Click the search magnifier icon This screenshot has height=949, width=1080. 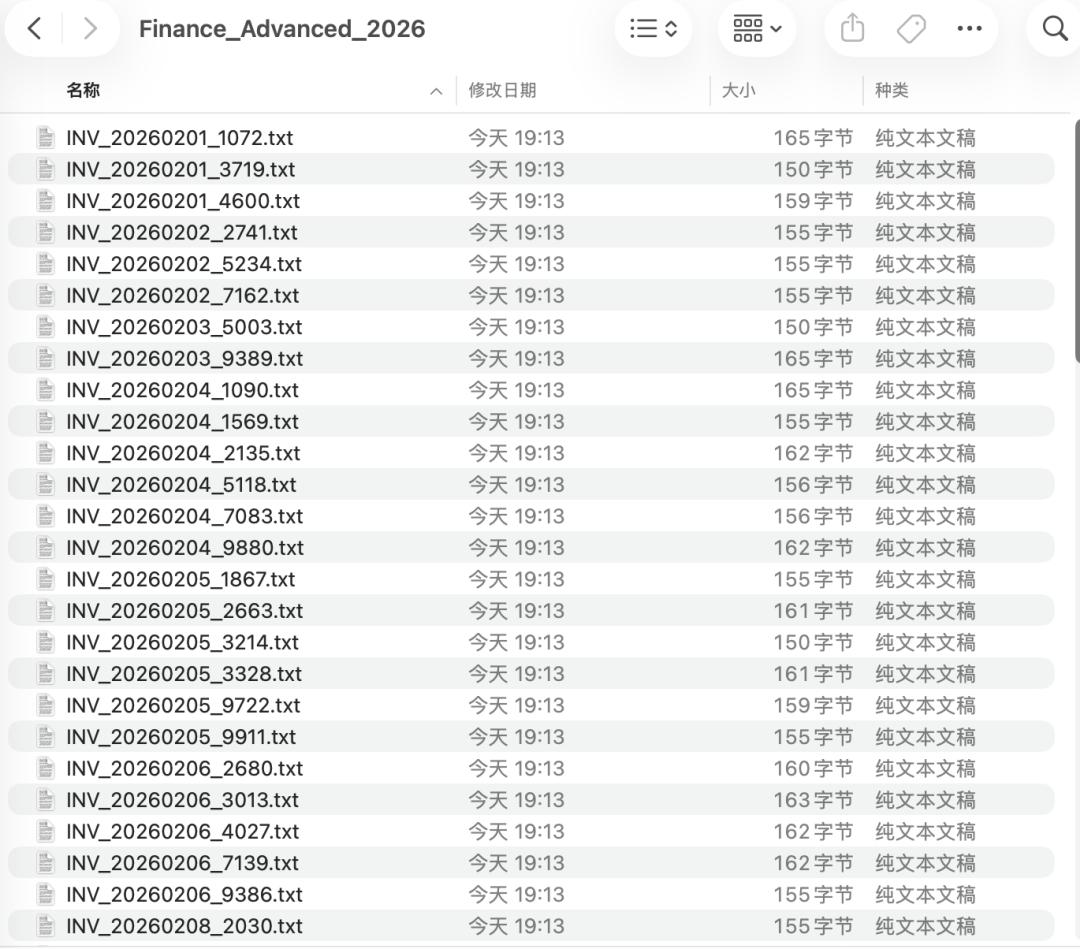pos(1055,29)
